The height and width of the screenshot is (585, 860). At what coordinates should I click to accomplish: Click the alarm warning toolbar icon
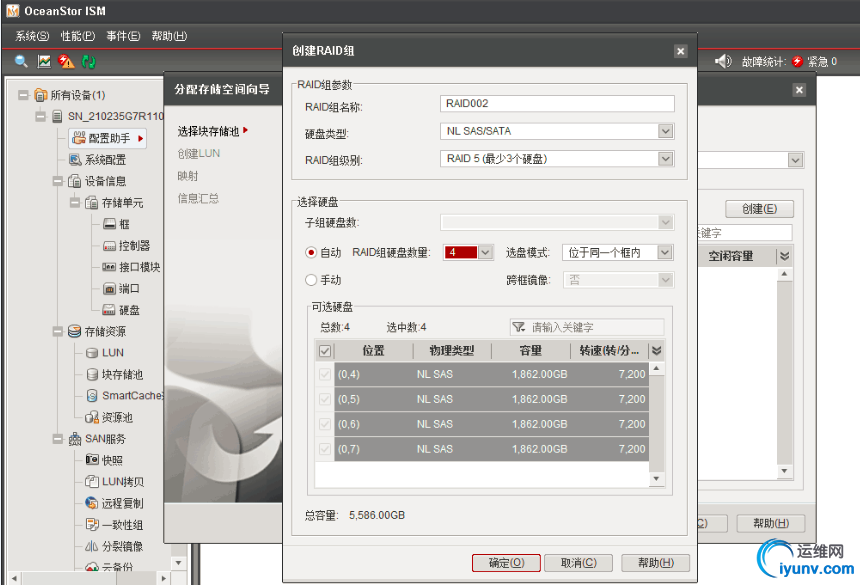tap(66, 61)
